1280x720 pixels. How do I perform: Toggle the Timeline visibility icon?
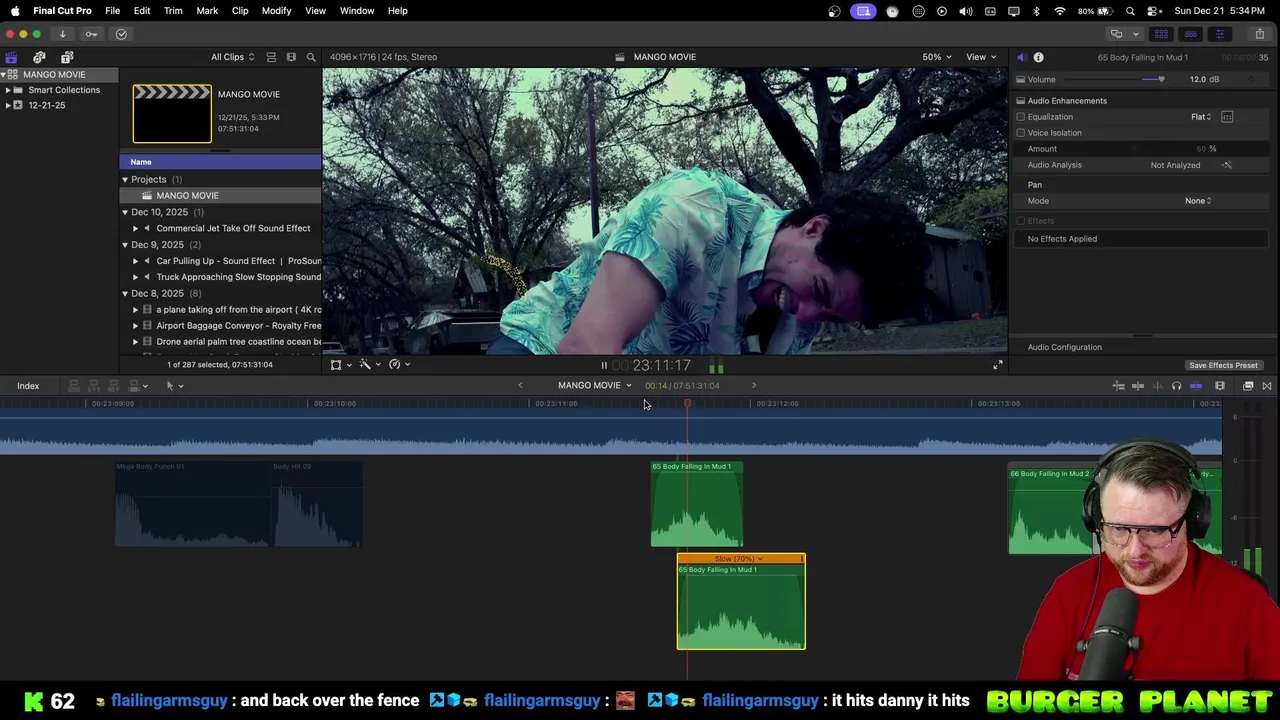pos(1190,34)
